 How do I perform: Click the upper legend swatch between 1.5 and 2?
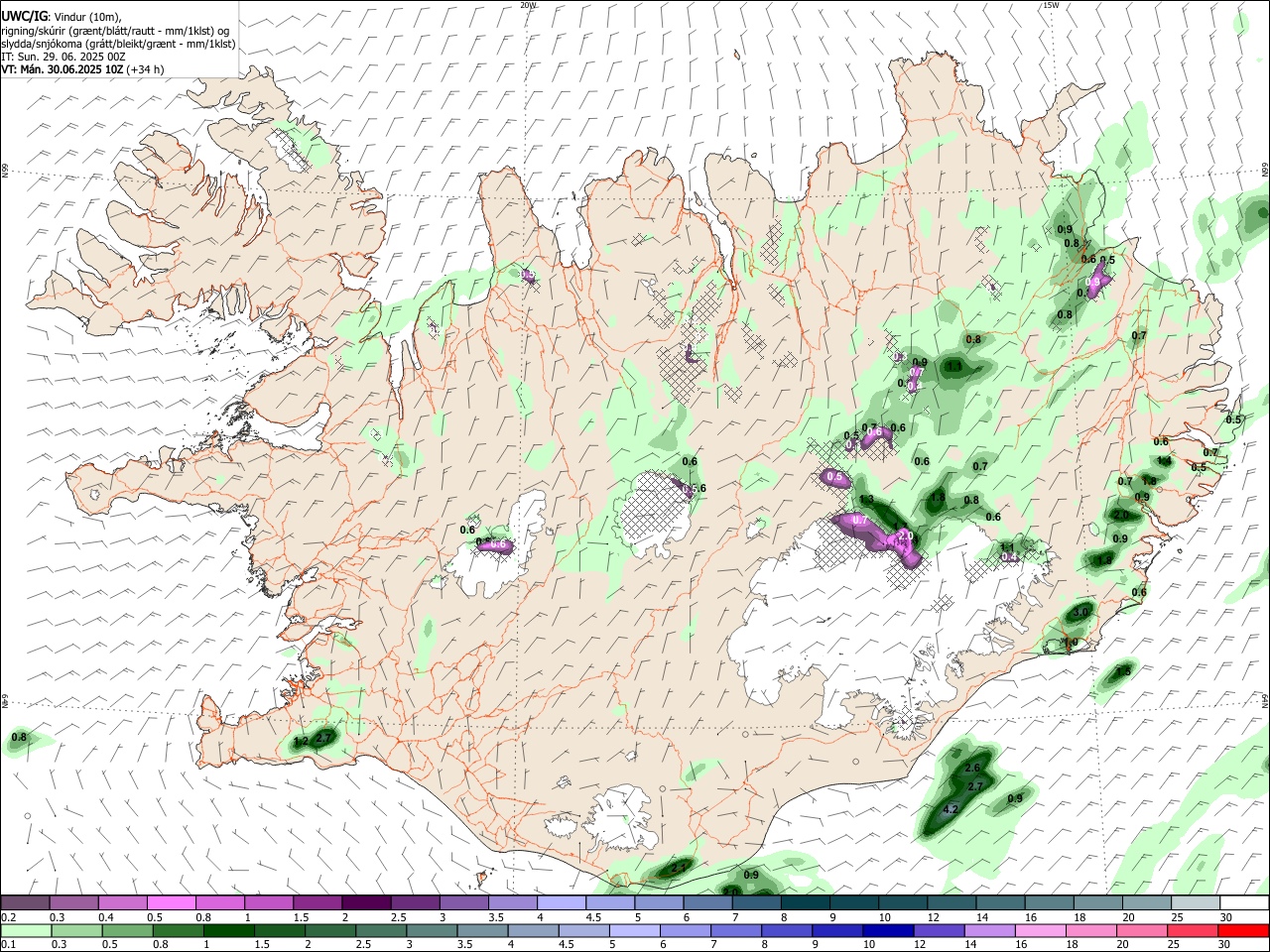coord(317,903)
